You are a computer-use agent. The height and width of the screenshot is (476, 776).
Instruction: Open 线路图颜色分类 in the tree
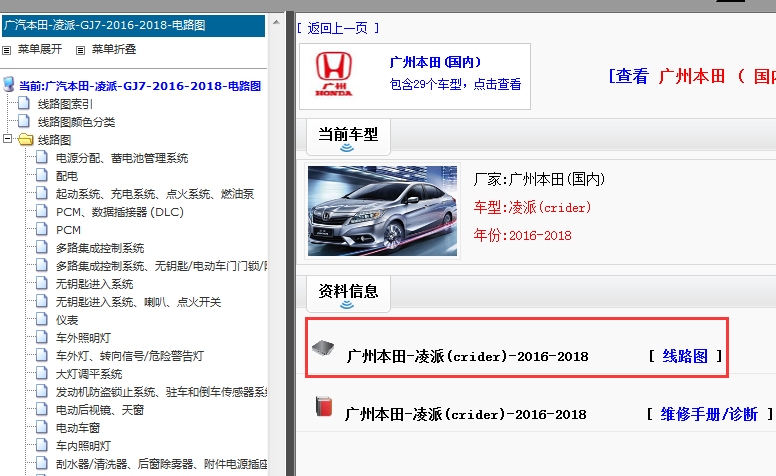(x=76, y=122)
